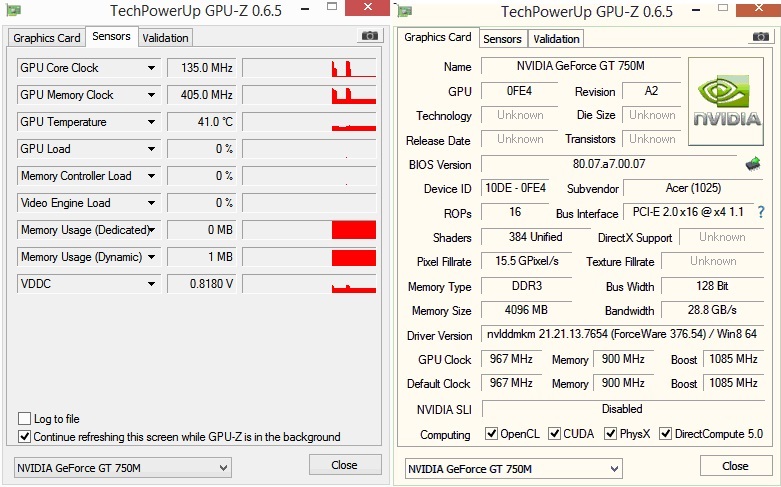Click GPU-Z app icon in left title bar

point(13,10)
